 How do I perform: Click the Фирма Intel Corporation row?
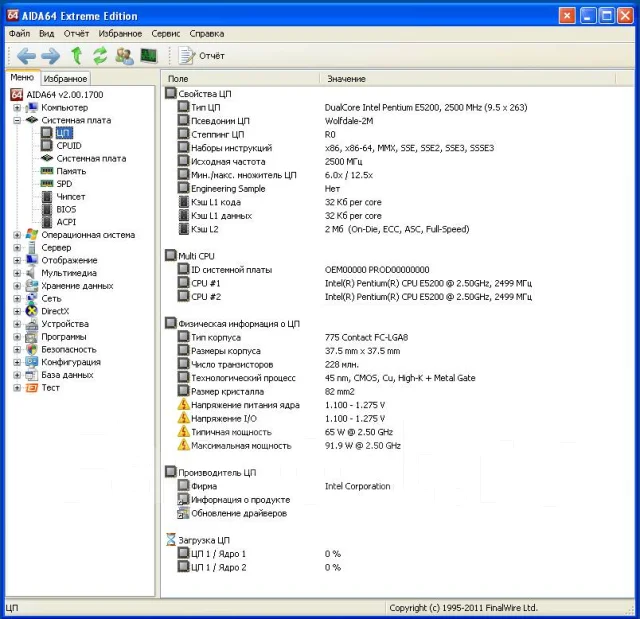[284, 486]
